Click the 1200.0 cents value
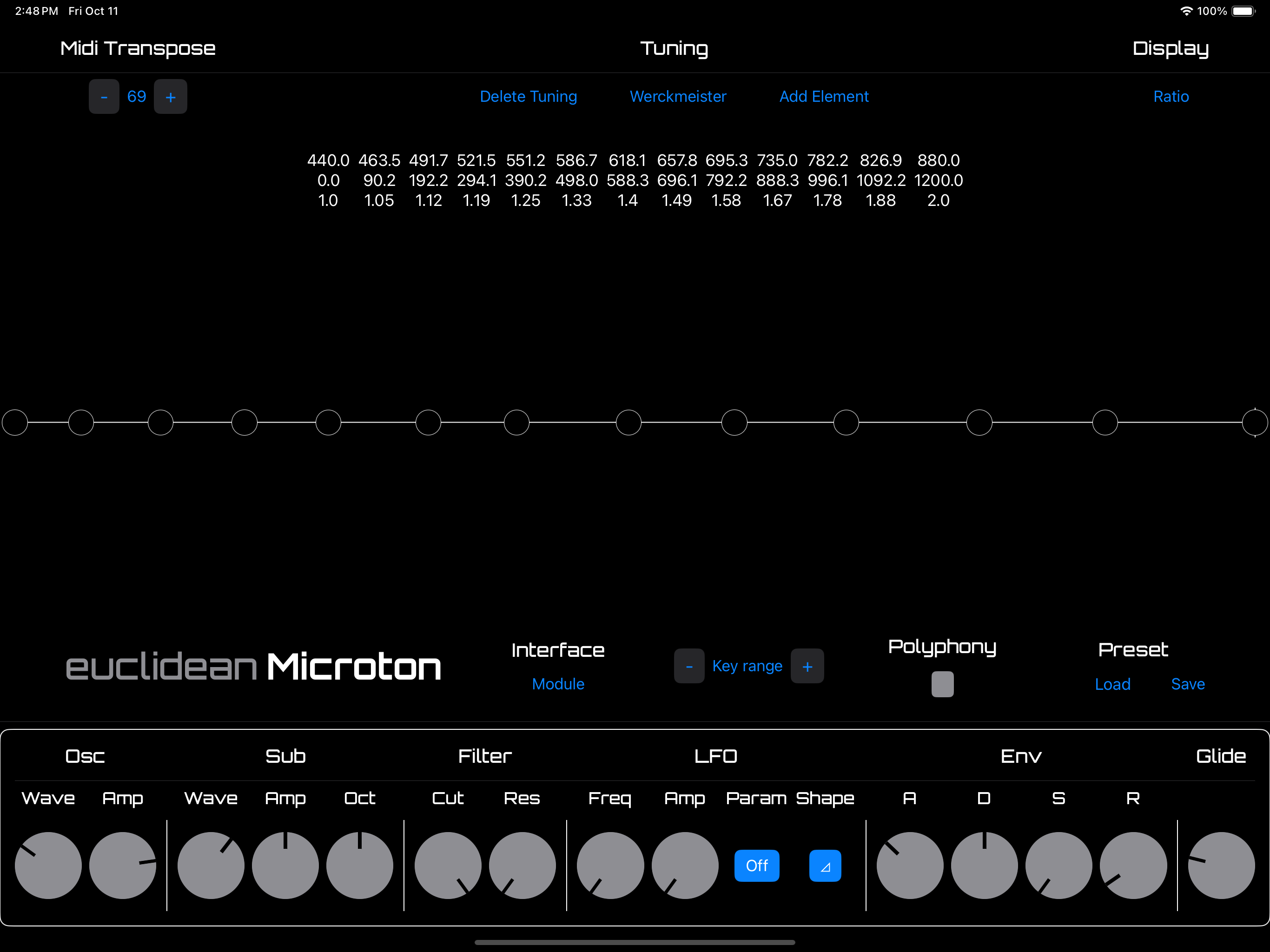 pyautogui.click(x=939, y=180)
